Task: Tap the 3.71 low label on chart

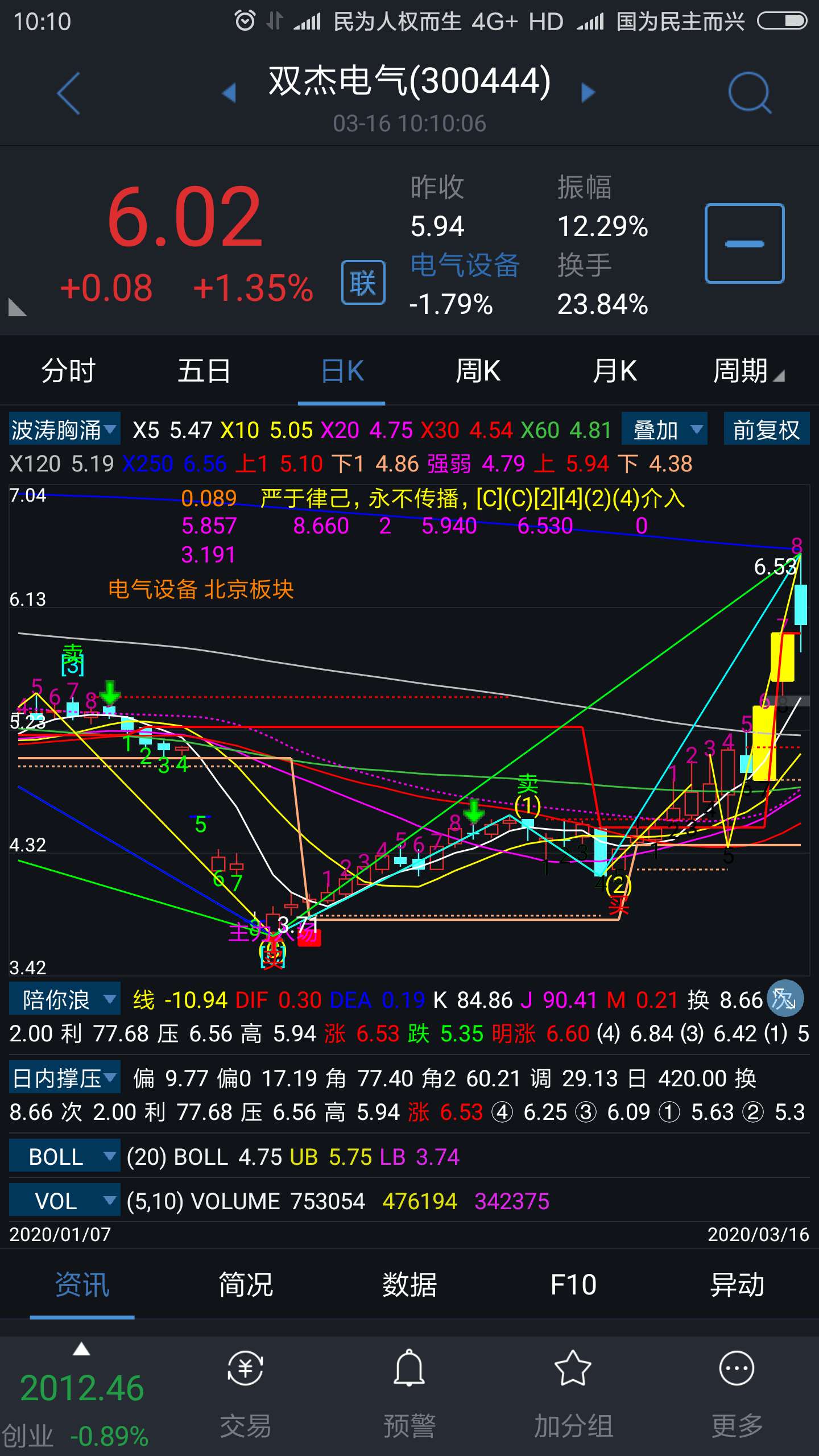Action: [x=297, y=925]
